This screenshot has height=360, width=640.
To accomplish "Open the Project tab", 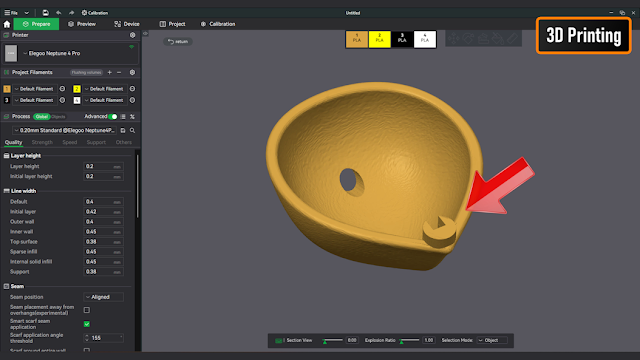I will click(172, 24).
